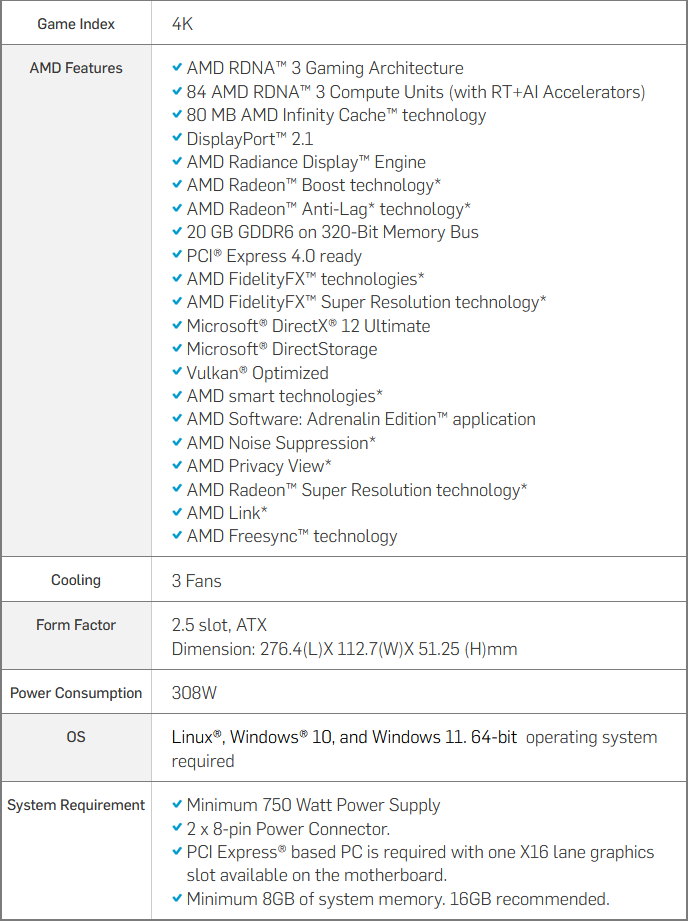The height and width of the screenshot is (921, 688).
Task: Click the checkmark next to 2 x 8-pin Power Connector
Action: [x=177, y=828]
